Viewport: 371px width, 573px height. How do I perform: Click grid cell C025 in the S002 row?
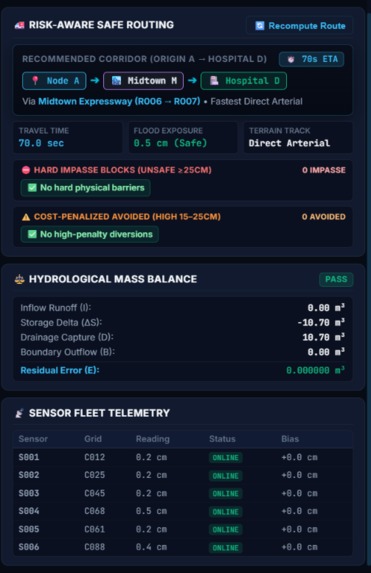click(x=95, y=475)
